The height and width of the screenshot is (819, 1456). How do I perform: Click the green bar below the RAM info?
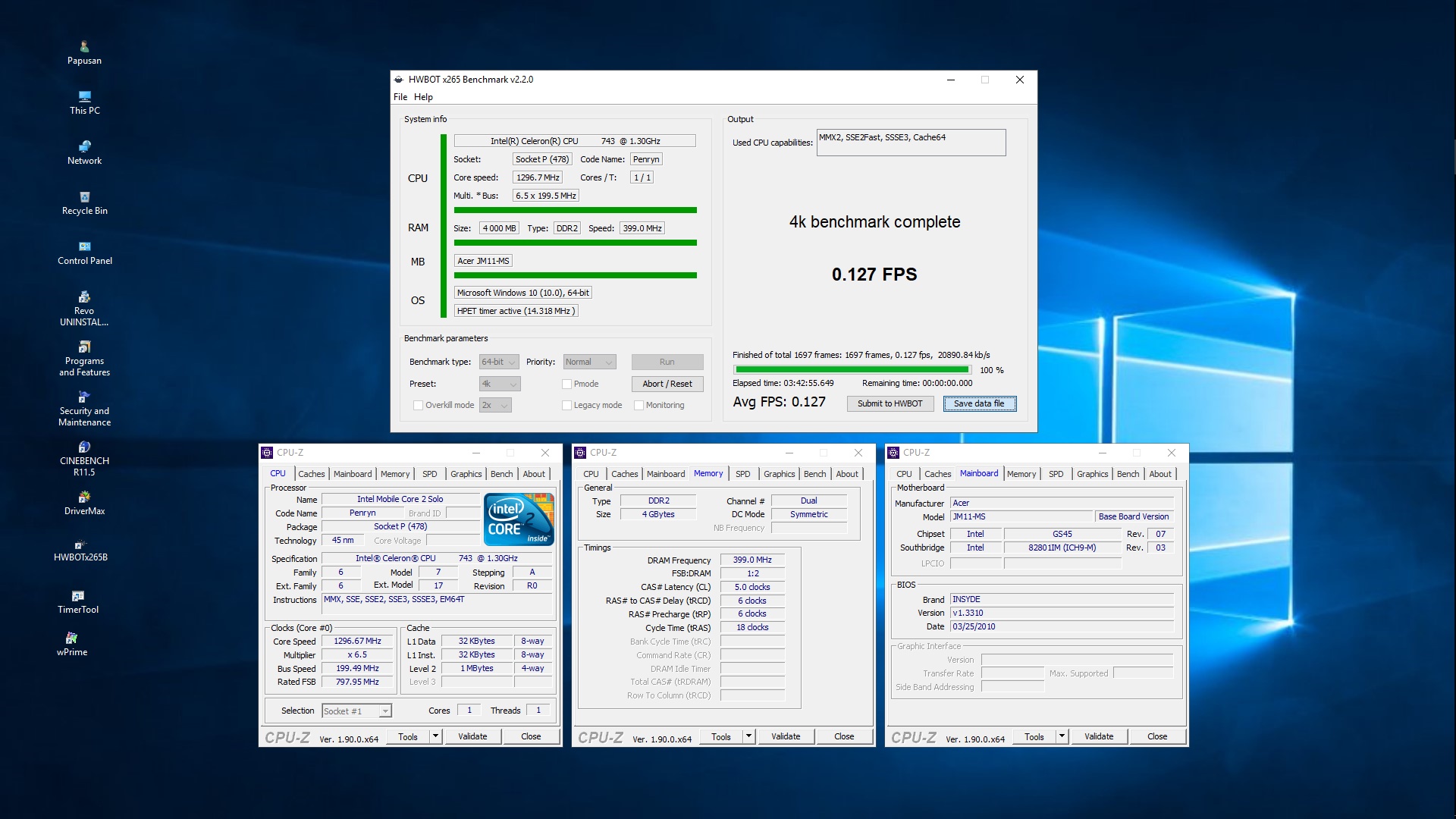(x=576, y=243)
